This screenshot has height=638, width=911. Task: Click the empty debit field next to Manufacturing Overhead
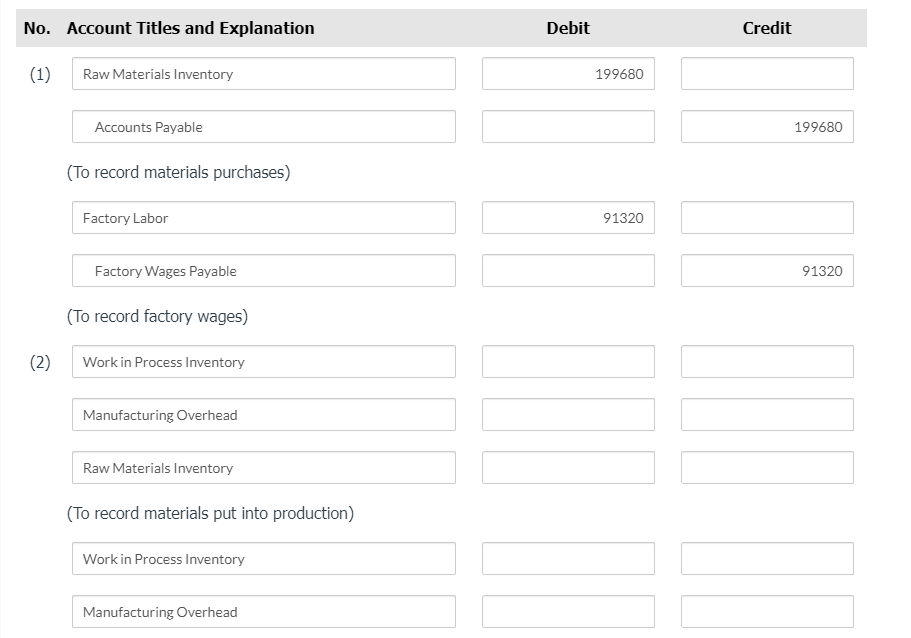(568, 414)
